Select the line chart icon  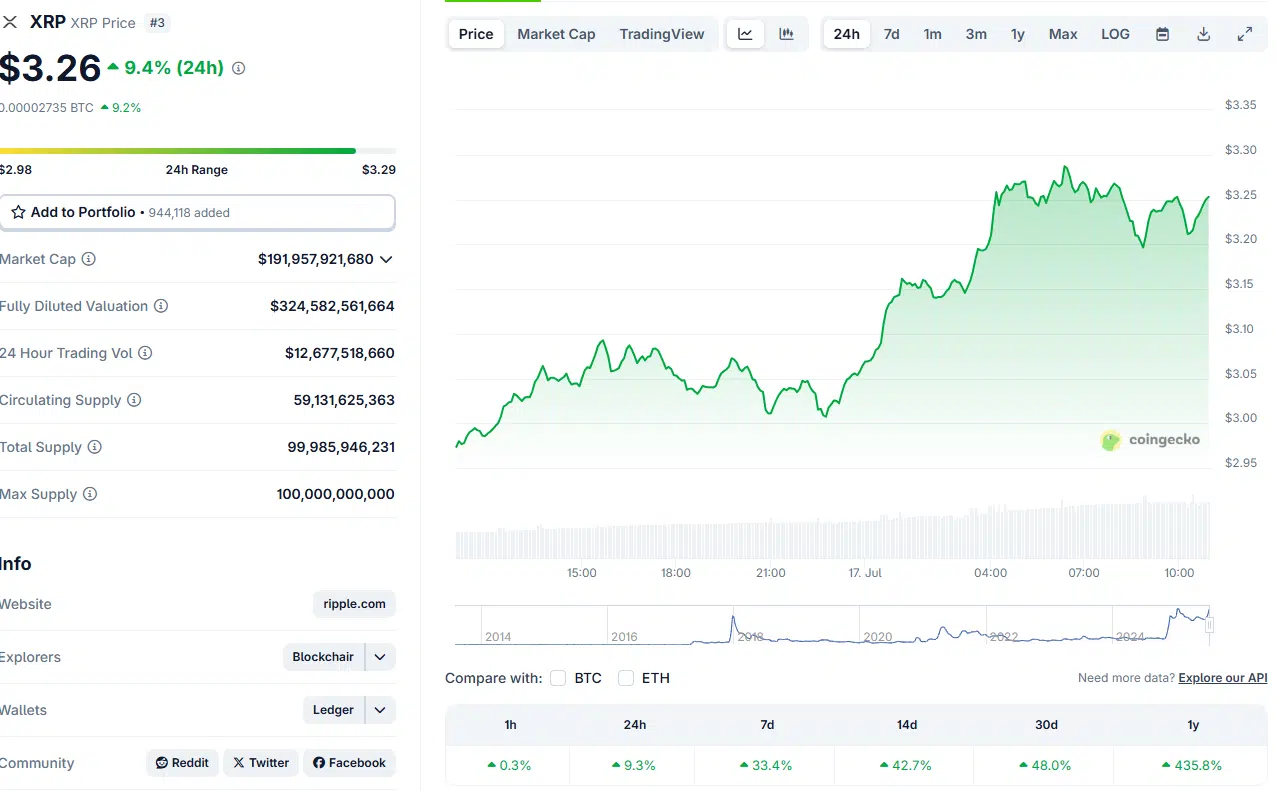(x=744, y=33)
